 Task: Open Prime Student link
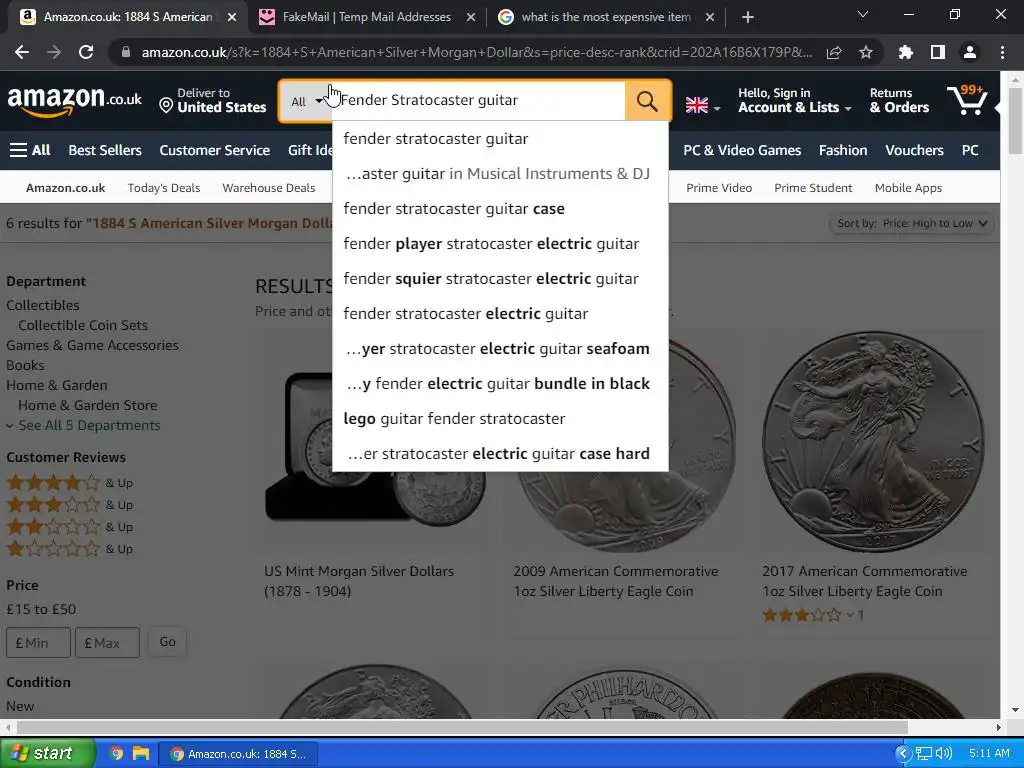click(813, 188)
